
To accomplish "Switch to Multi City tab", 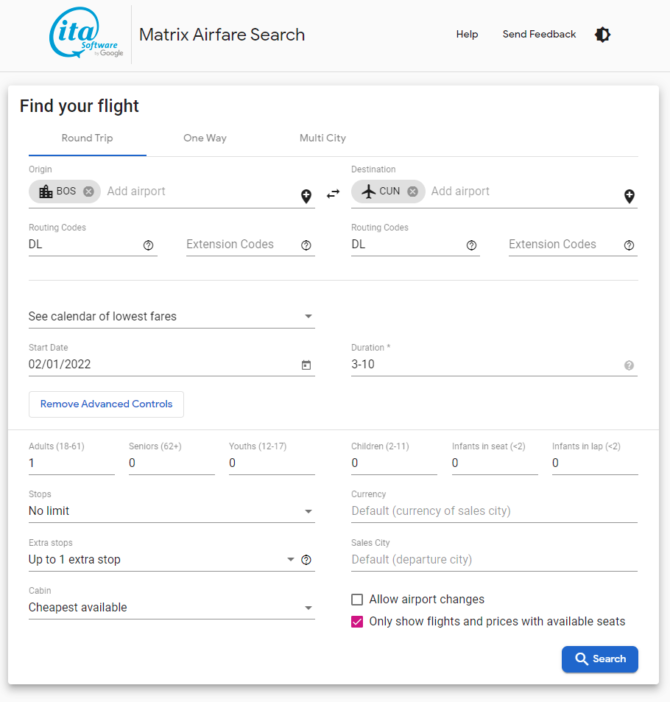I will click(x=323, y=138).
